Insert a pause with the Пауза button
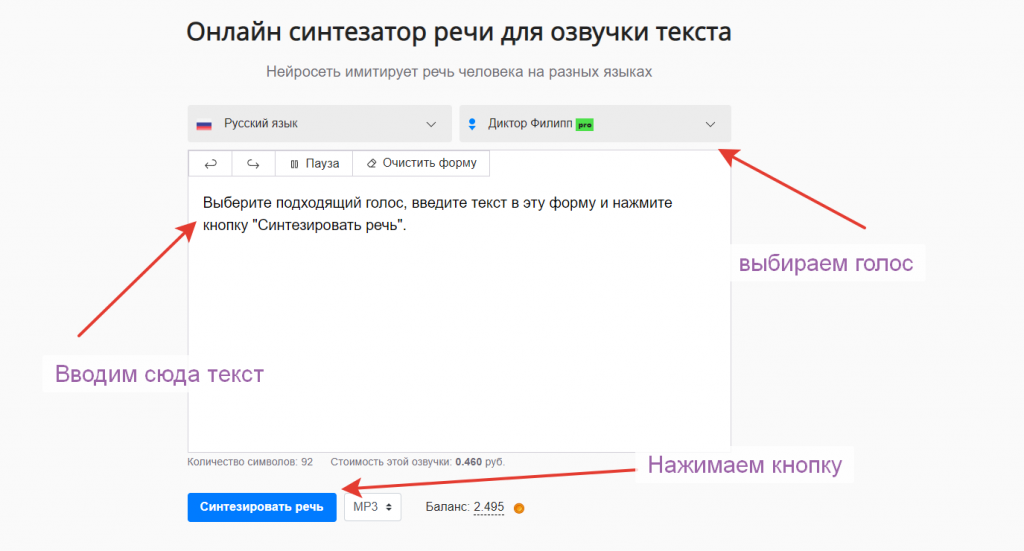 point(314,164)
